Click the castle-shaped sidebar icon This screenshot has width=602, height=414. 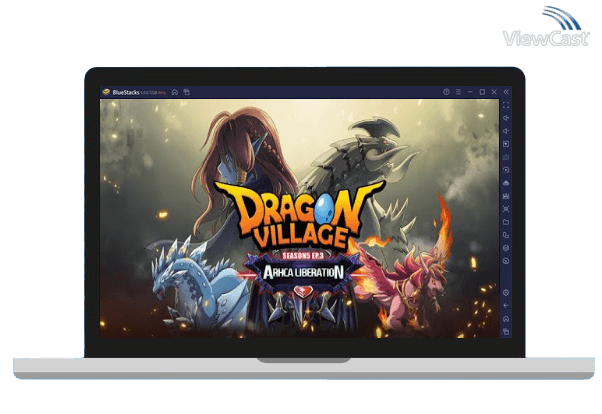point(506,196)
